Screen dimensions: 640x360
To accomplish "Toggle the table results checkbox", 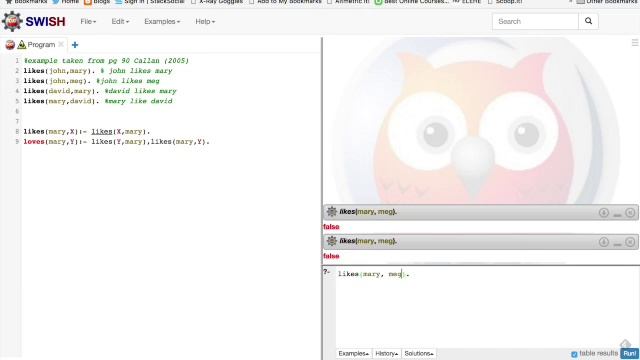I will pyautogui.click(x=574, y=354).
